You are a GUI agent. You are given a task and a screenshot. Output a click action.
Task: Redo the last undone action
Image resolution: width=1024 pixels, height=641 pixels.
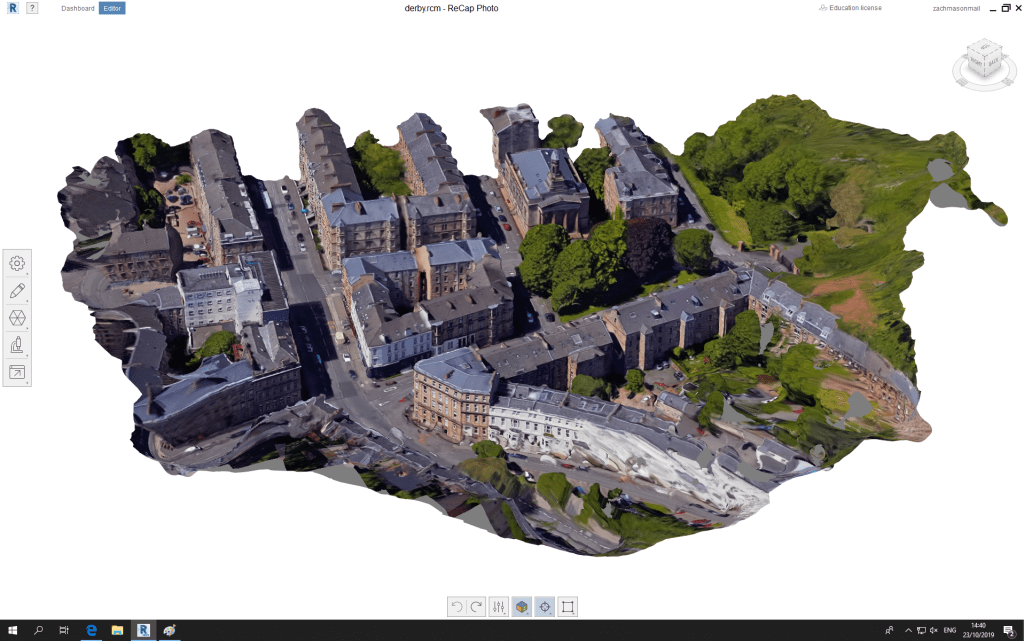point(476,606)
